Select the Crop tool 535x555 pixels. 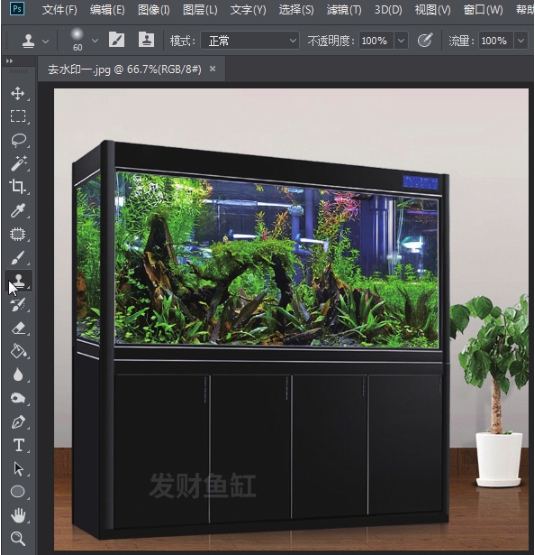pyautogui.click(x=17, y=186)
